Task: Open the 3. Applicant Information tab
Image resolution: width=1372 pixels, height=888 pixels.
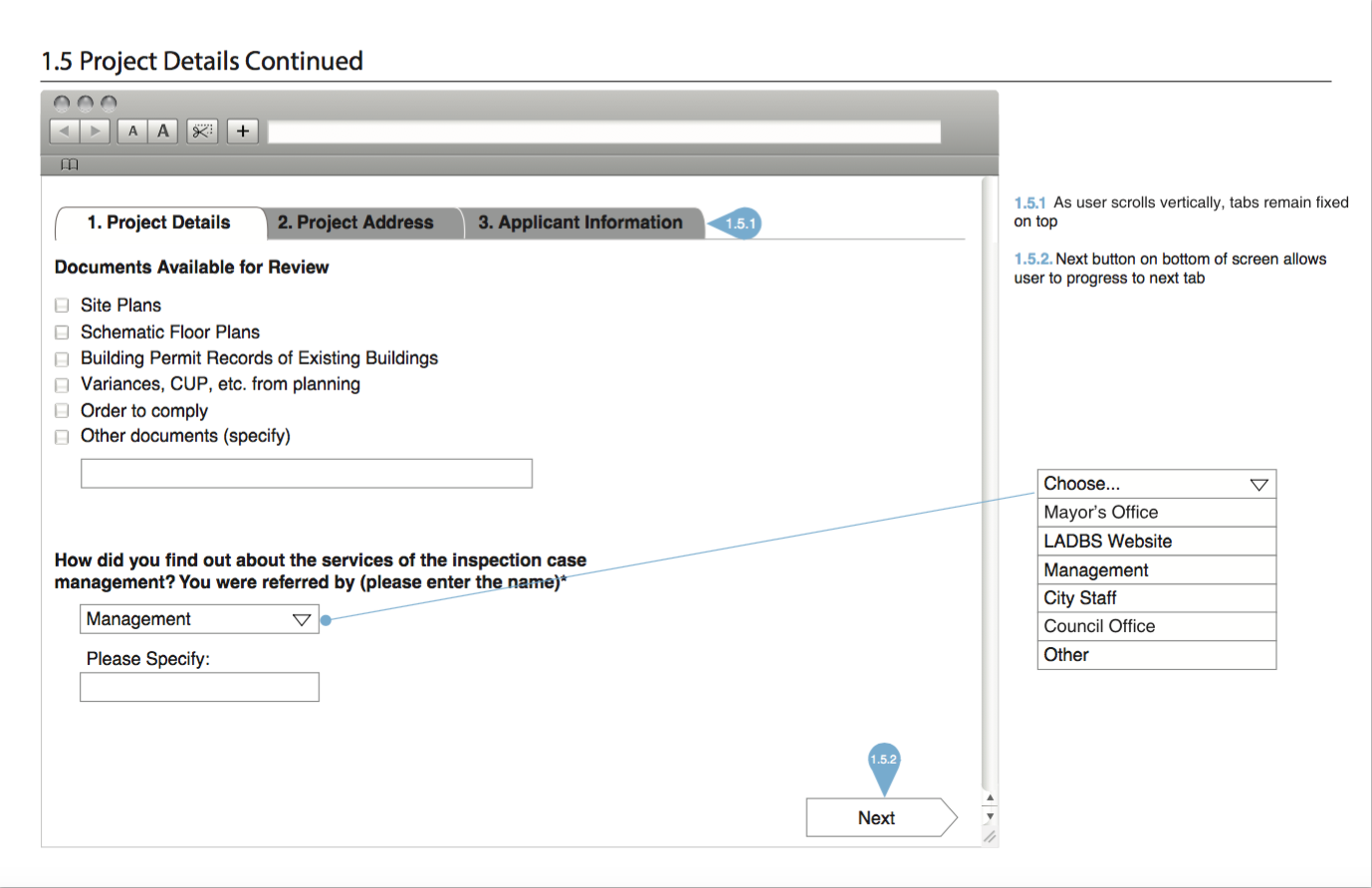Action: (x=580, y=223)
